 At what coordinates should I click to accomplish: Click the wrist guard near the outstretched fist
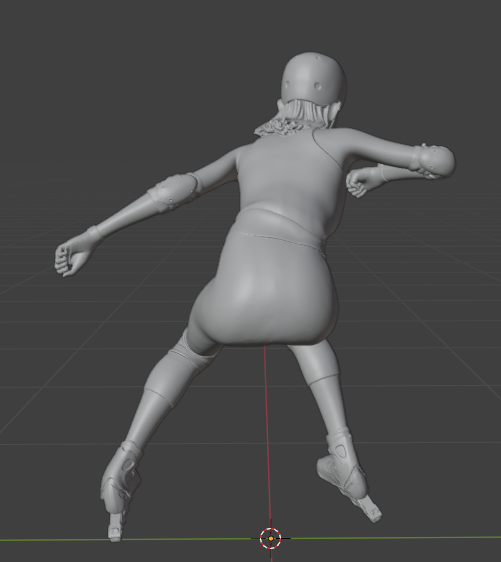coord(95,232)
